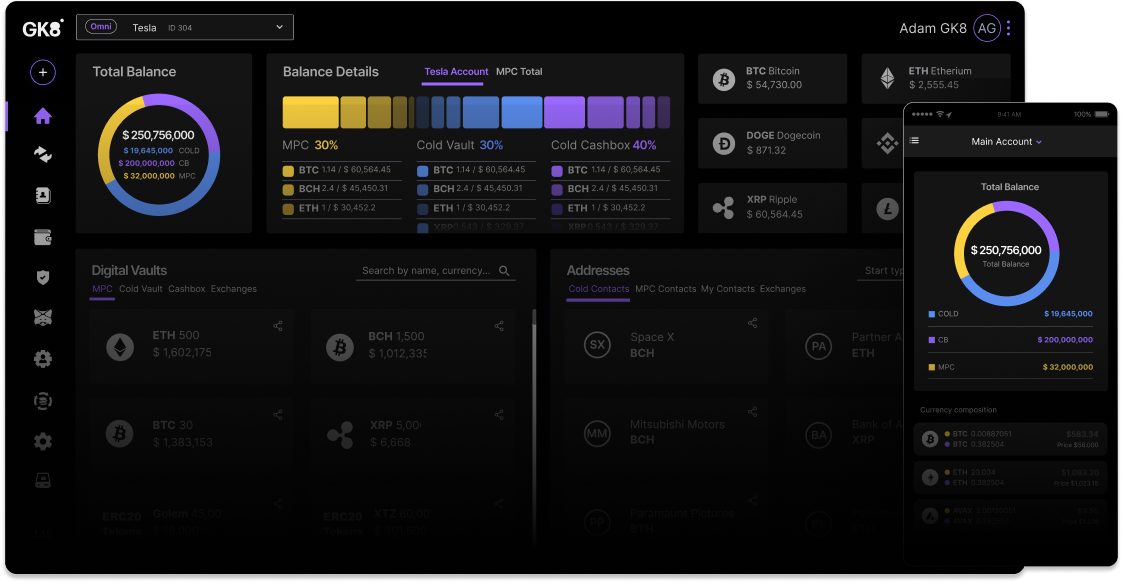This screenshot has height=583, width=1122.
Task: Open the user management gear icon
Action: coord(43,358)
